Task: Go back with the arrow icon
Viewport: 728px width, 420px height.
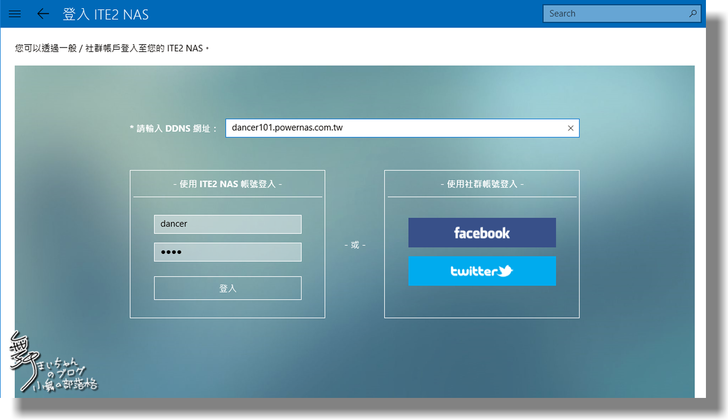Action: tap(43, 14)
